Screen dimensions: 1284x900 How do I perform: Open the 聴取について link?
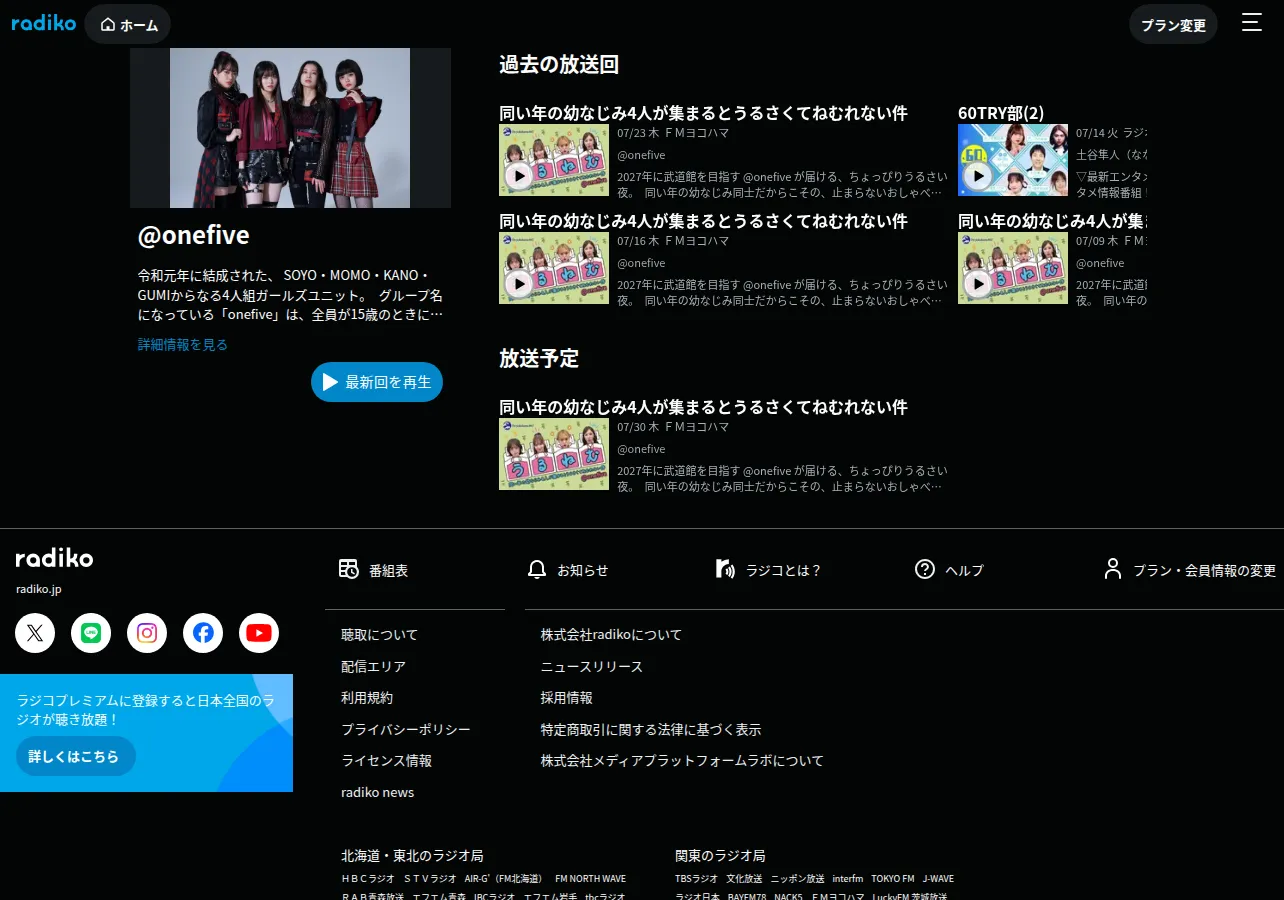point(379,635)
